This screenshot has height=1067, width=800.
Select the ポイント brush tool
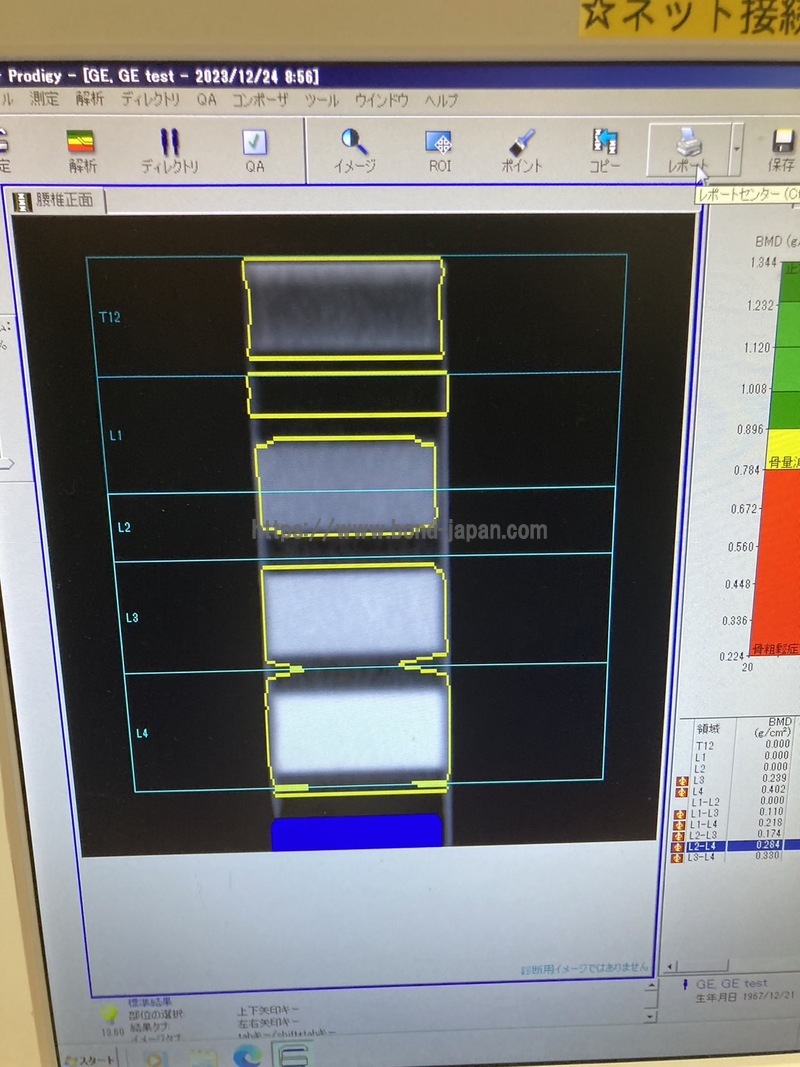[x=521, y=150]
